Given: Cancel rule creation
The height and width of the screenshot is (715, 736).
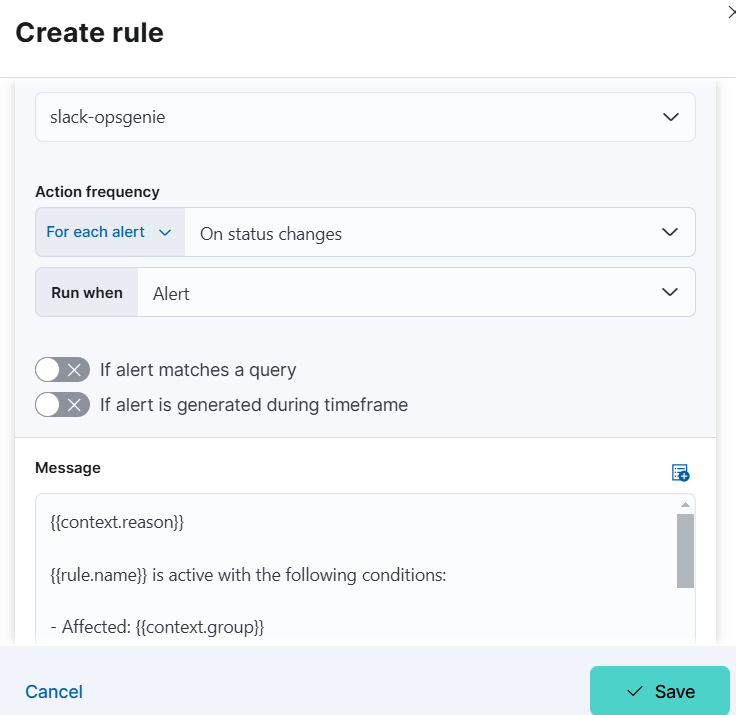Looking at the screenshot, I should [x=54, y=692].
